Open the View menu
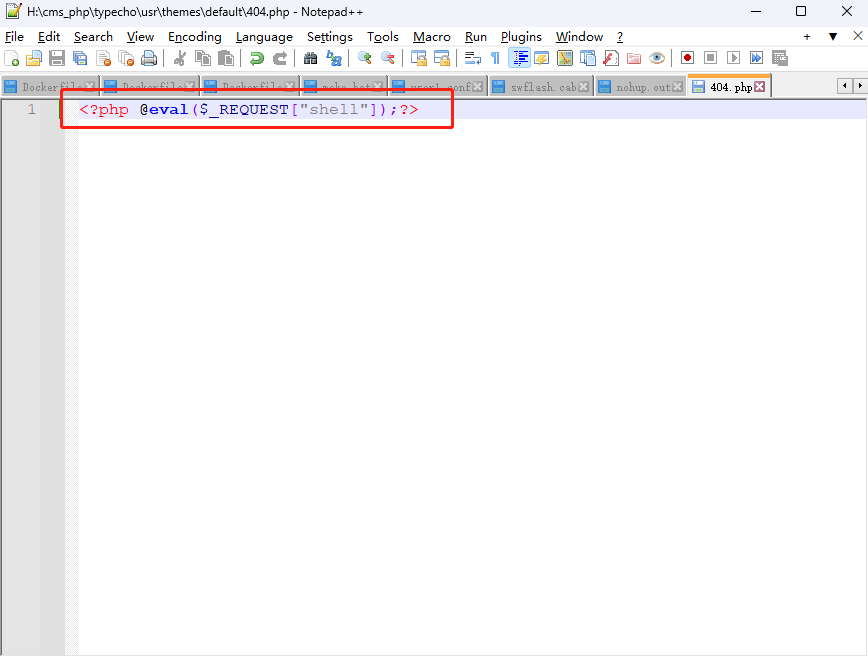Viewport: 868px width, 657px height. point(140,37)
